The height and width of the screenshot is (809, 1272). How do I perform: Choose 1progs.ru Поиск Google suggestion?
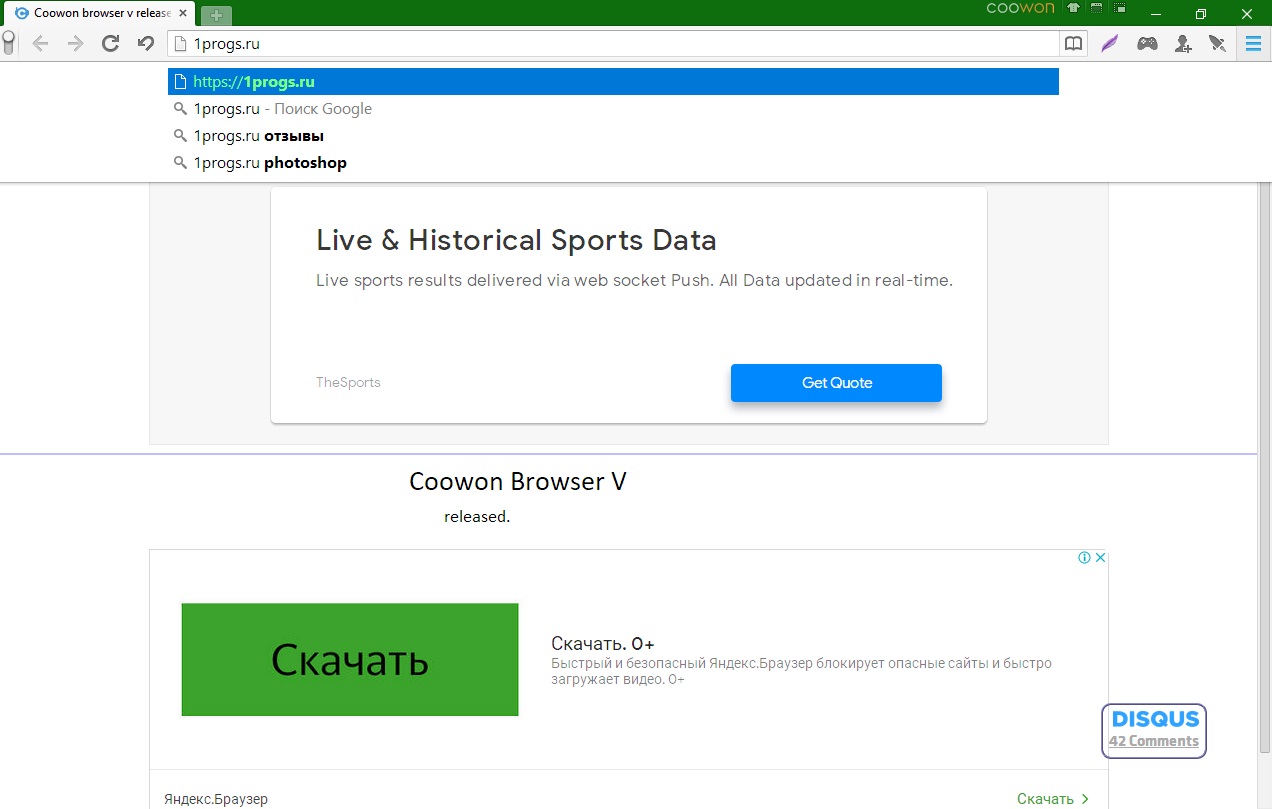(x=613, y=109)
